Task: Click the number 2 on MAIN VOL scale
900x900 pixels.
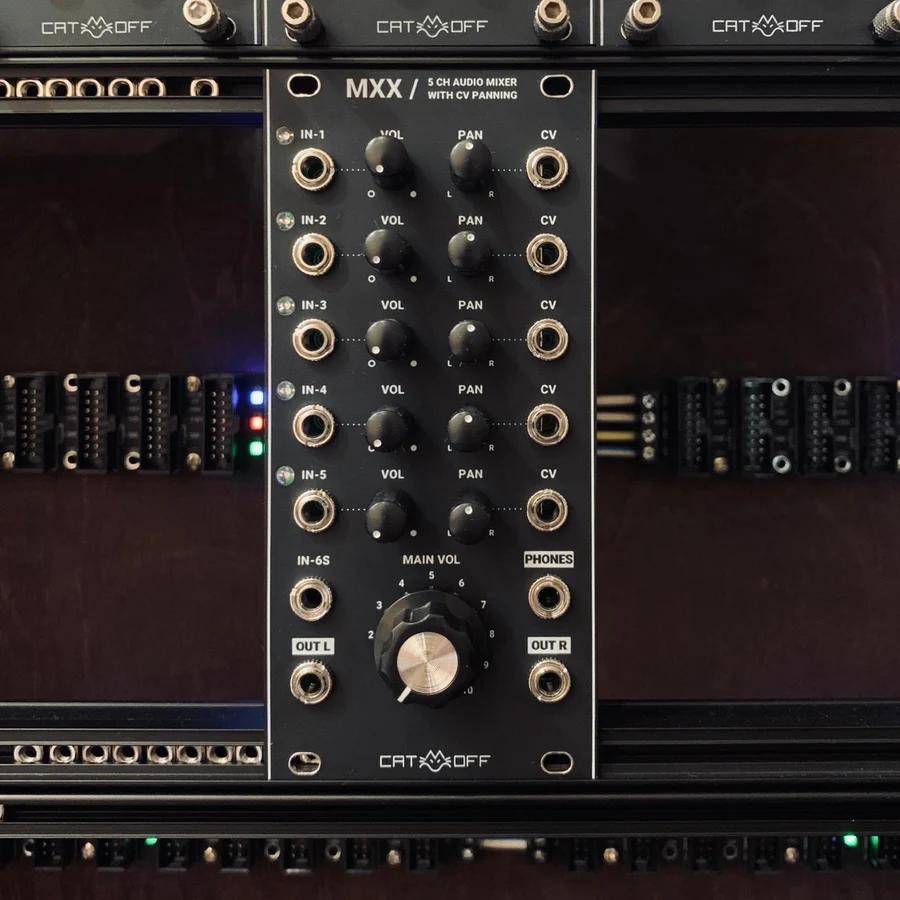Action: (x=371, y=635)
